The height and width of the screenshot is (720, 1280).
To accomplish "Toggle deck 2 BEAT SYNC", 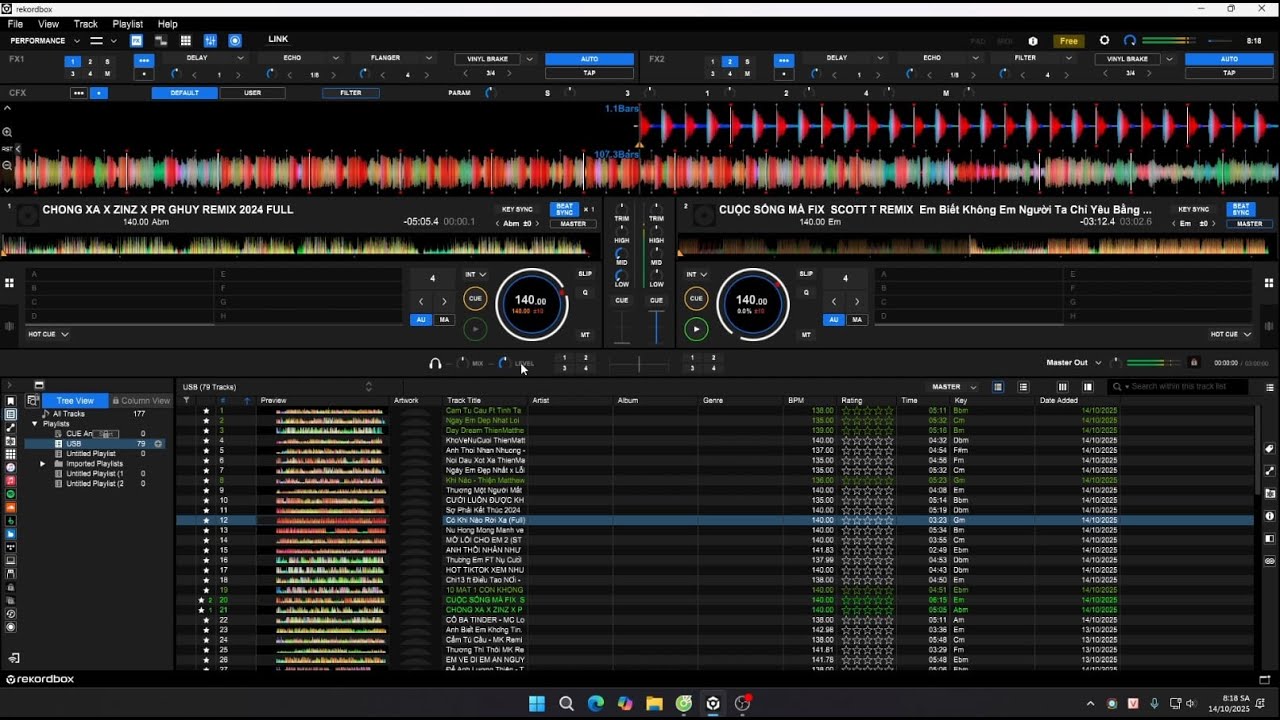I will [1241, 209].
